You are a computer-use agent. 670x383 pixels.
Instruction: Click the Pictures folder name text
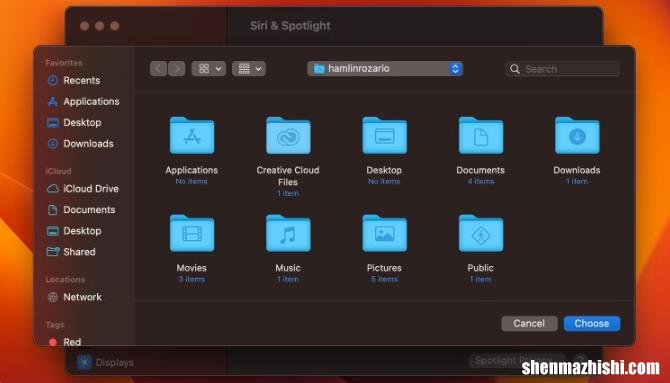tap(384, 268)
